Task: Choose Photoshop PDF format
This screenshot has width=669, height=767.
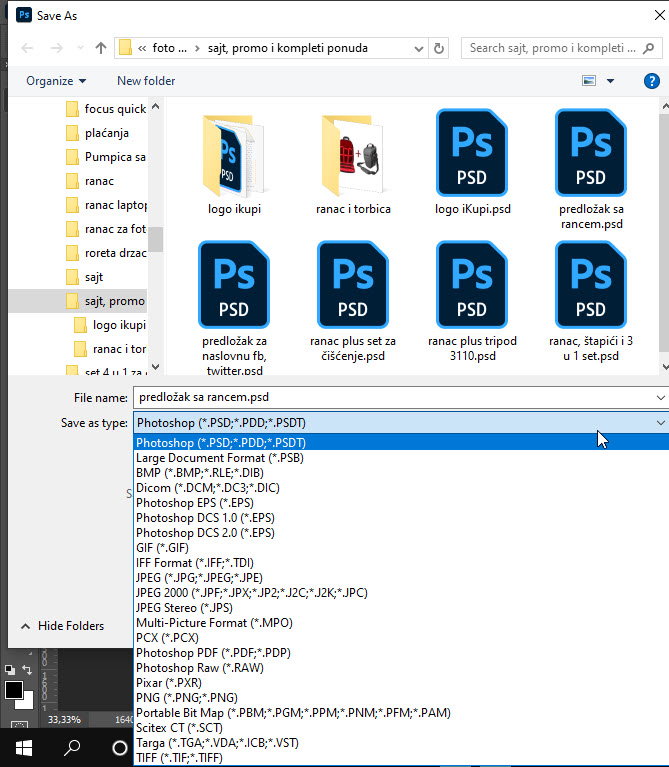Action: coord(401,653)
